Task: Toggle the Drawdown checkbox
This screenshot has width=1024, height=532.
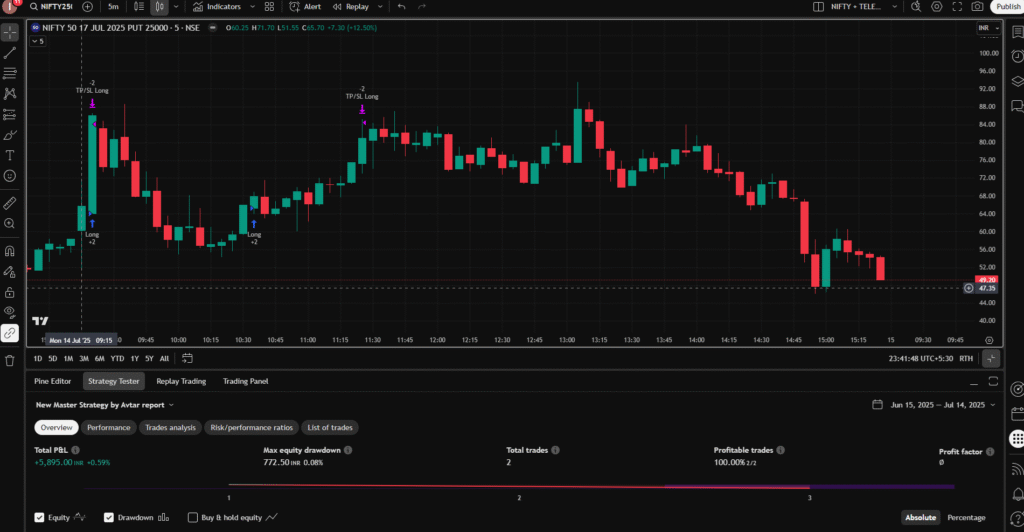Action: point(108,518)
